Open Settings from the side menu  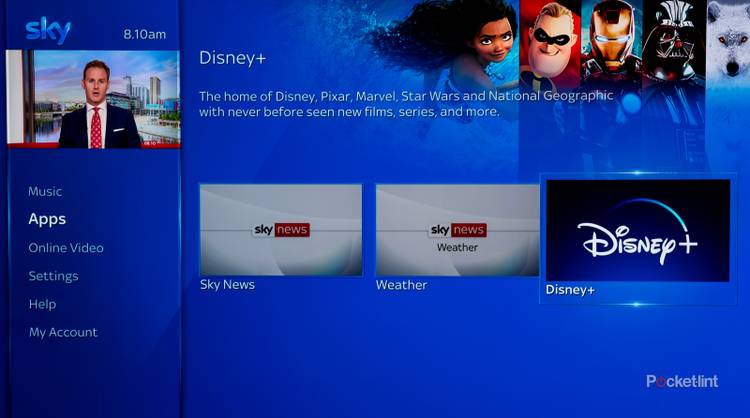tap(53, 276)
